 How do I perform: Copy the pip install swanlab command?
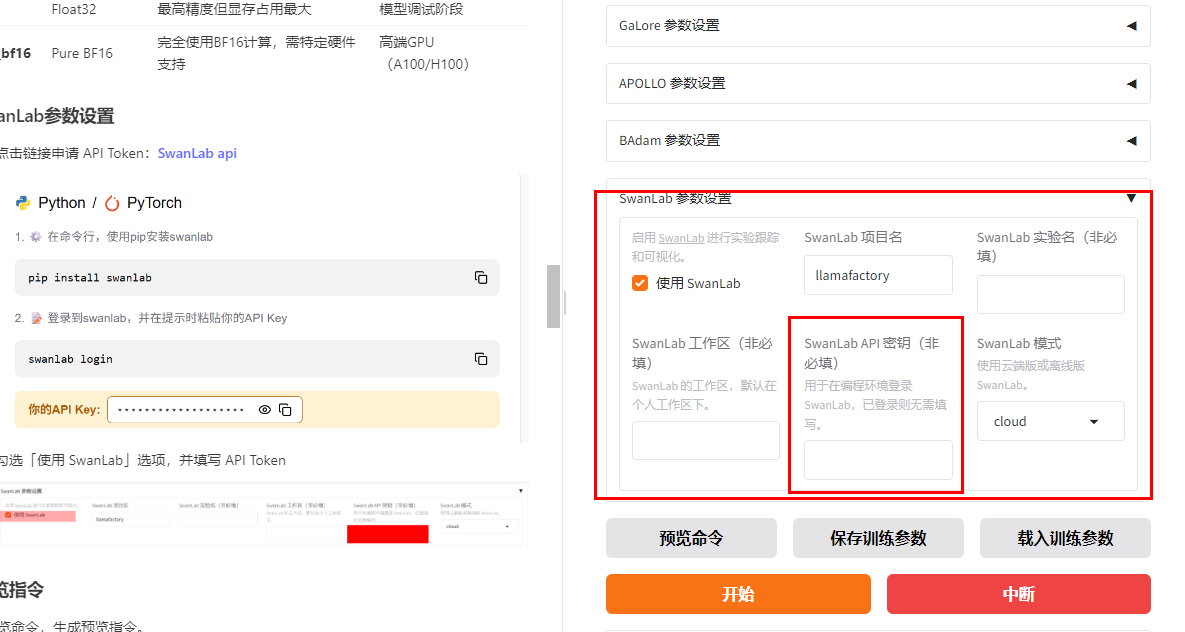pos(481,277)
